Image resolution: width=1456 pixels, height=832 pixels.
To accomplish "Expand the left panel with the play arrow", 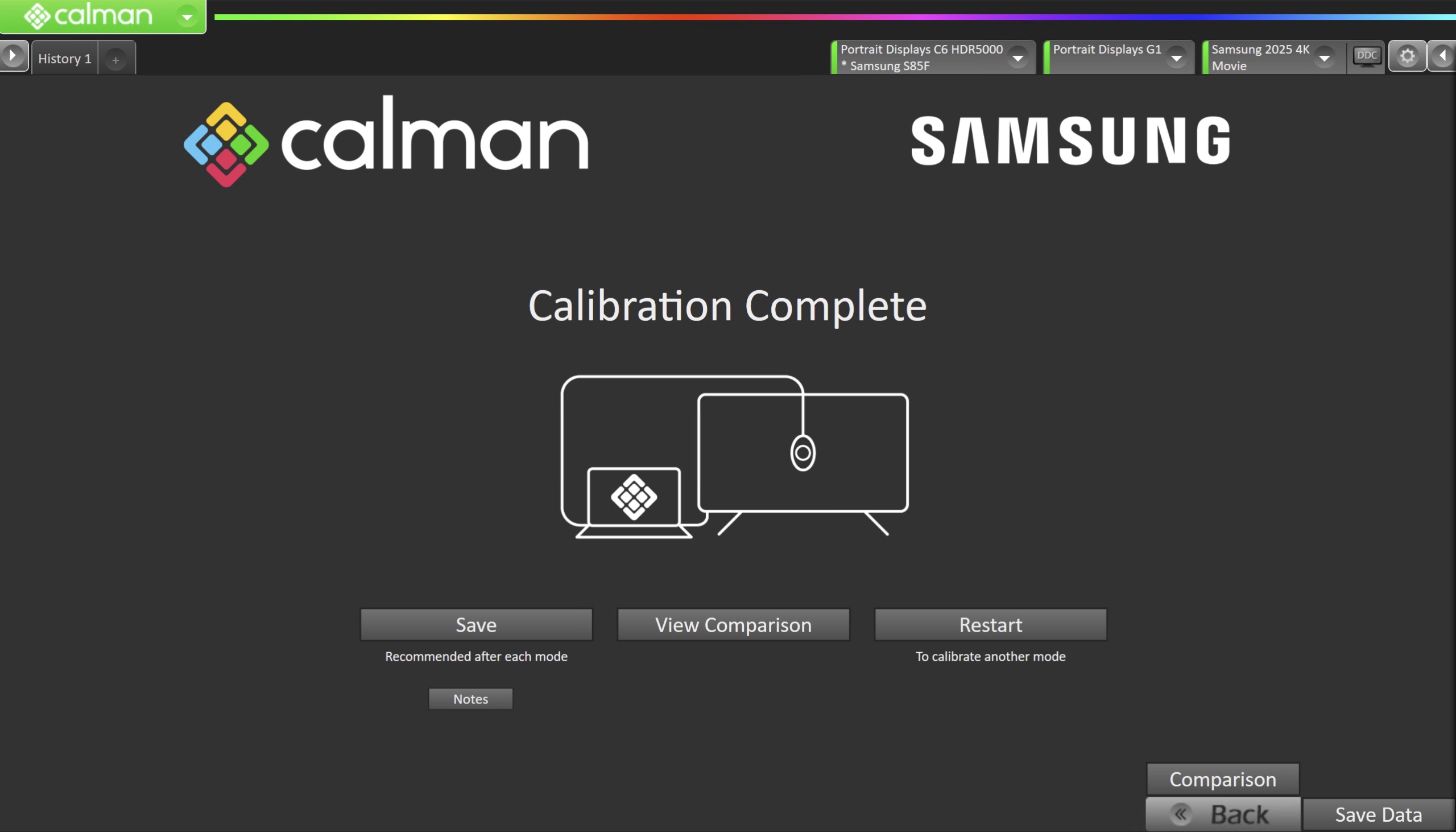I will (13, 56).
